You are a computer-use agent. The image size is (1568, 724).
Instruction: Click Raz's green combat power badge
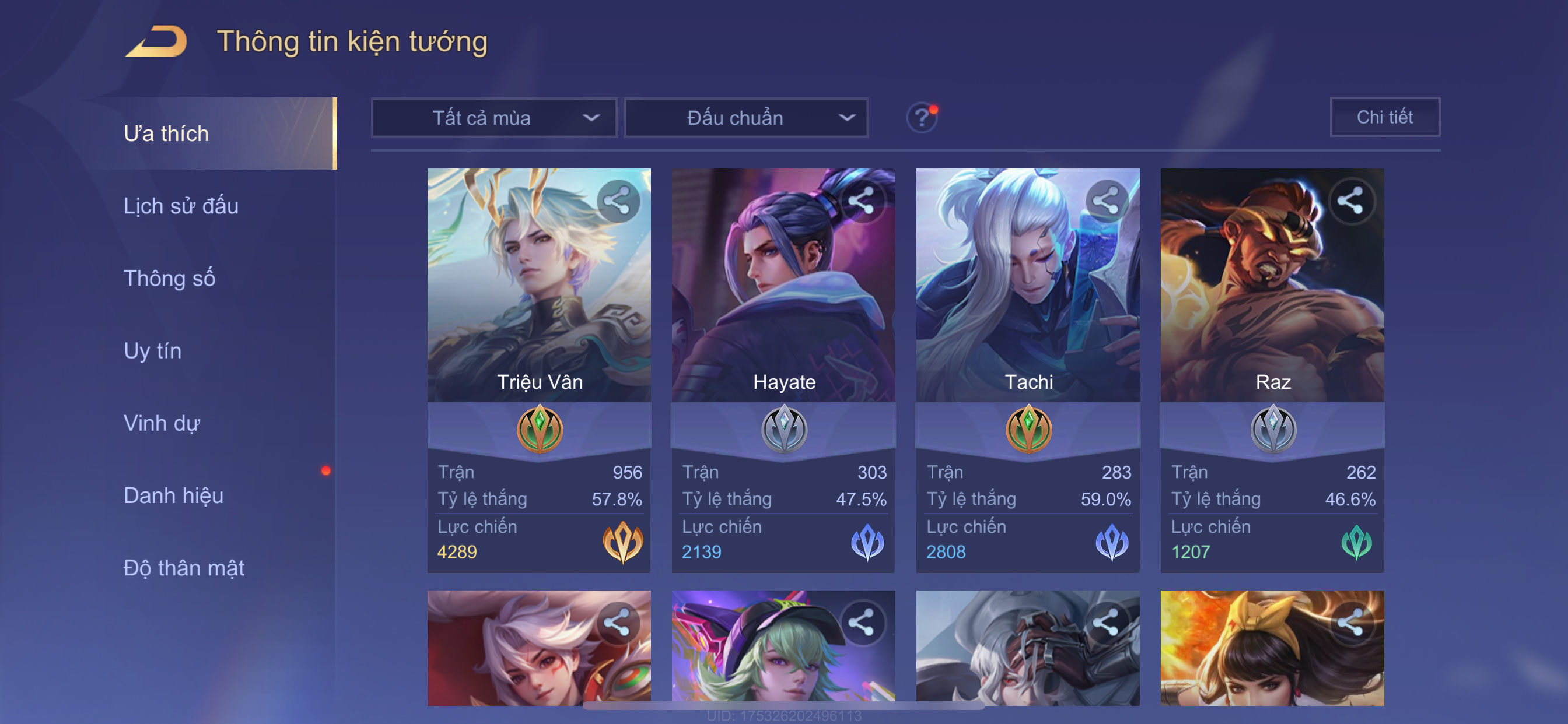click(1356, 542)
